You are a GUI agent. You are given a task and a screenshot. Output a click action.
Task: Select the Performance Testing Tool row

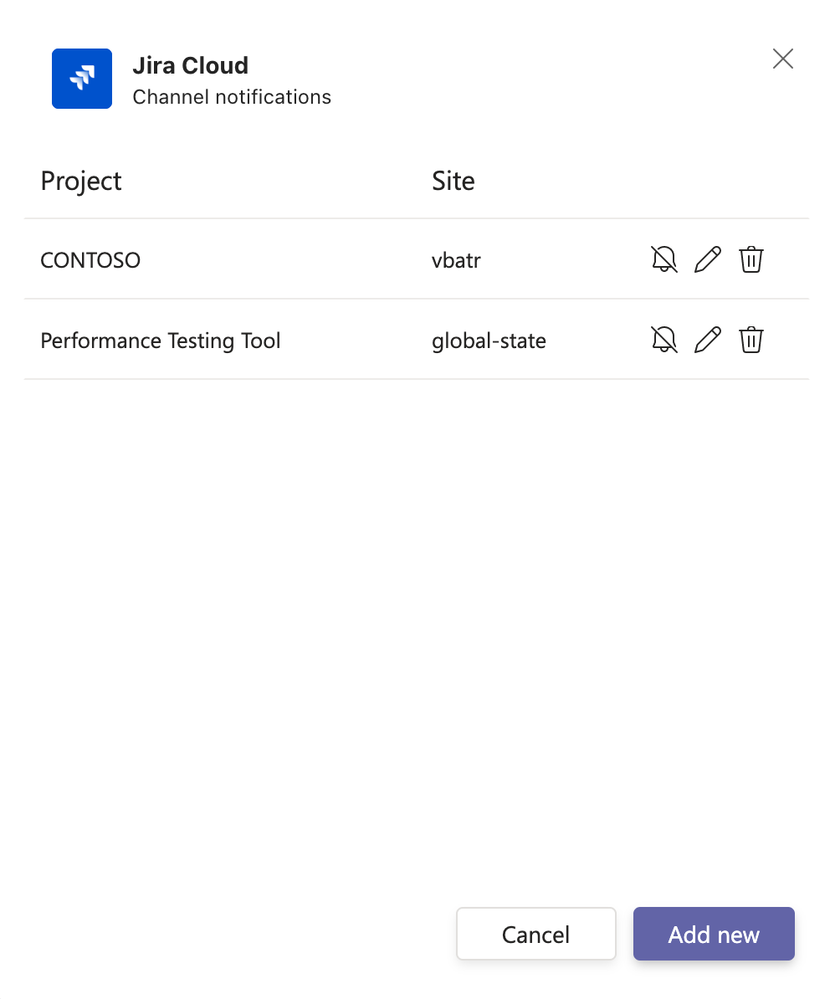(x=160, y=340)
